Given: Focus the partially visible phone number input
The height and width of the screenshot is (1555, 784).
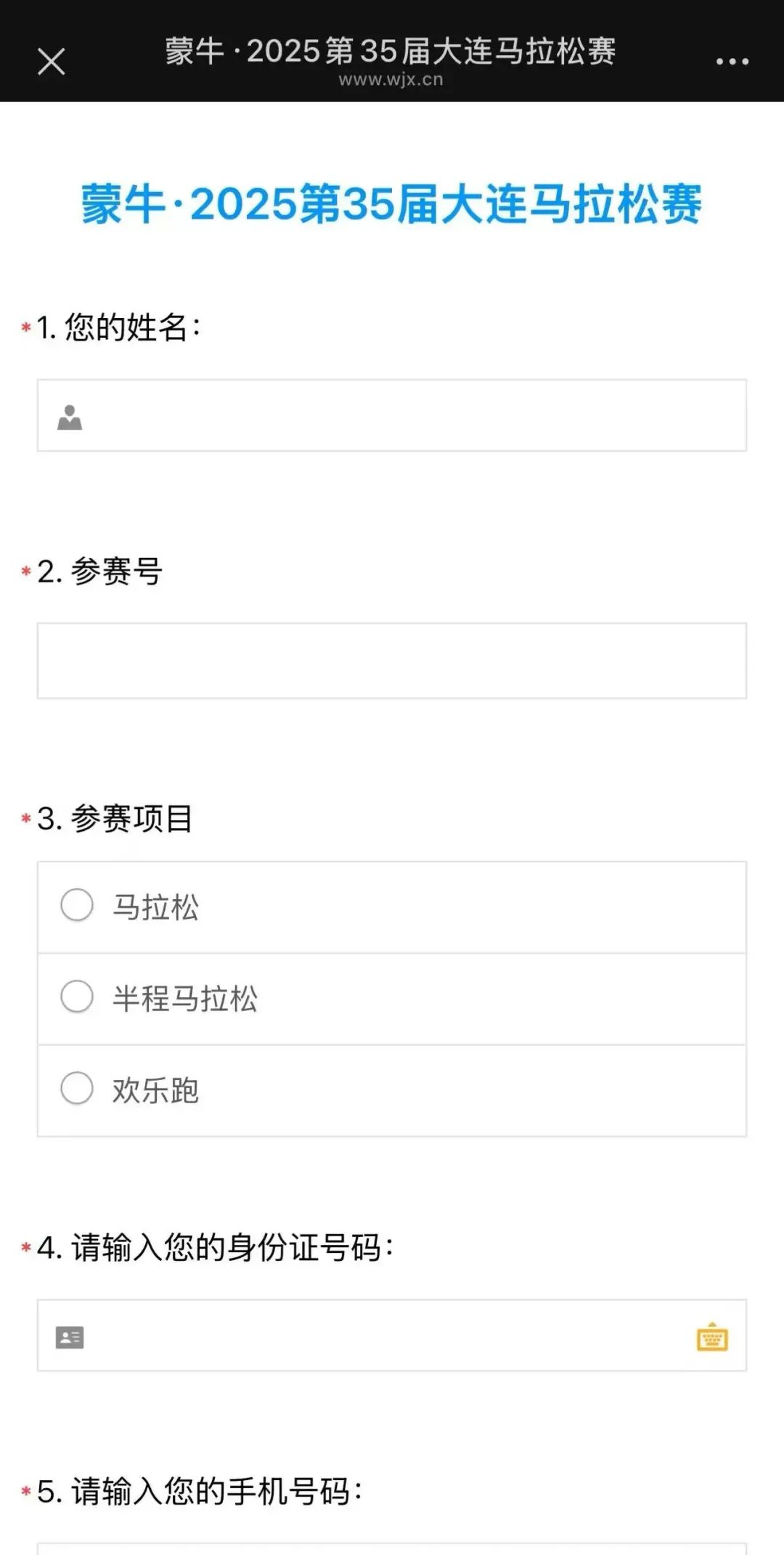Looking at the screenshot, I should coord(392,1548).
